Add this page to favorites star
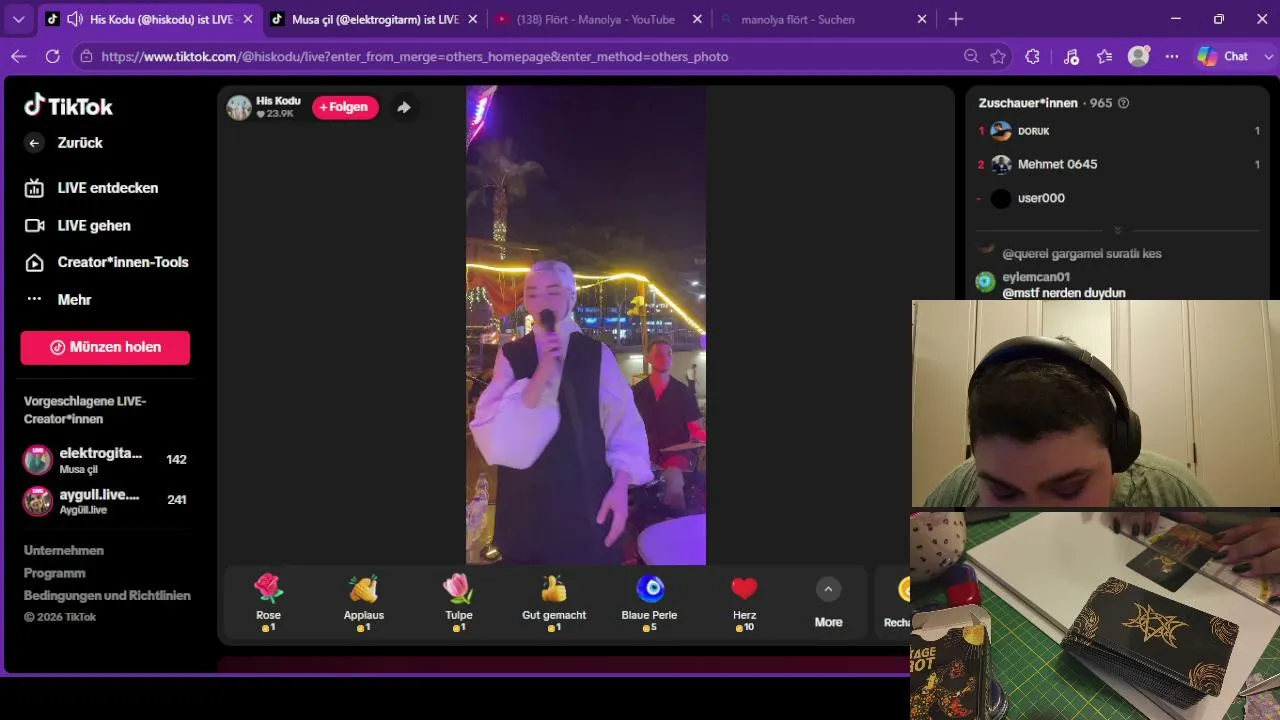 (x=998, y=57)
